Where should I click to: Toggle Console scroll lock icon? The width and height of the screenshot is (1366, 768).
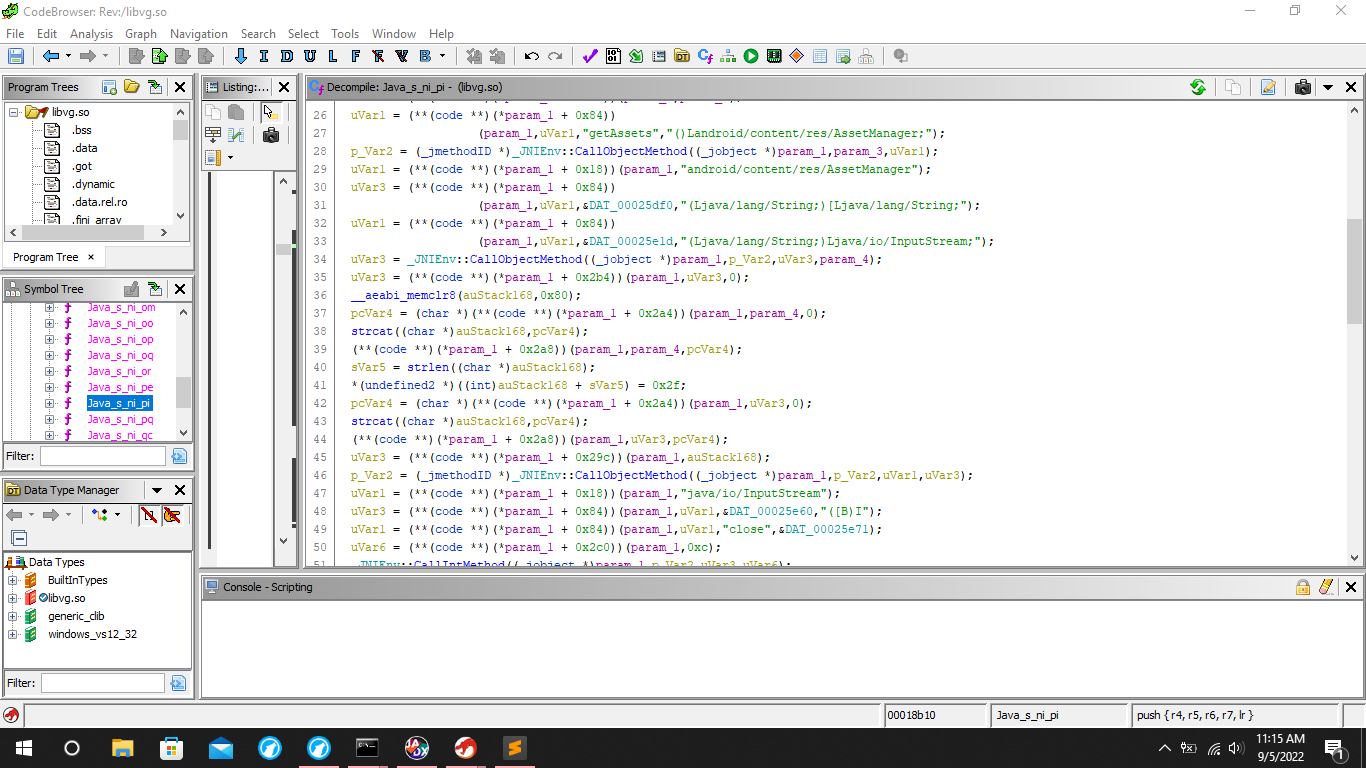click(1303, 587)
